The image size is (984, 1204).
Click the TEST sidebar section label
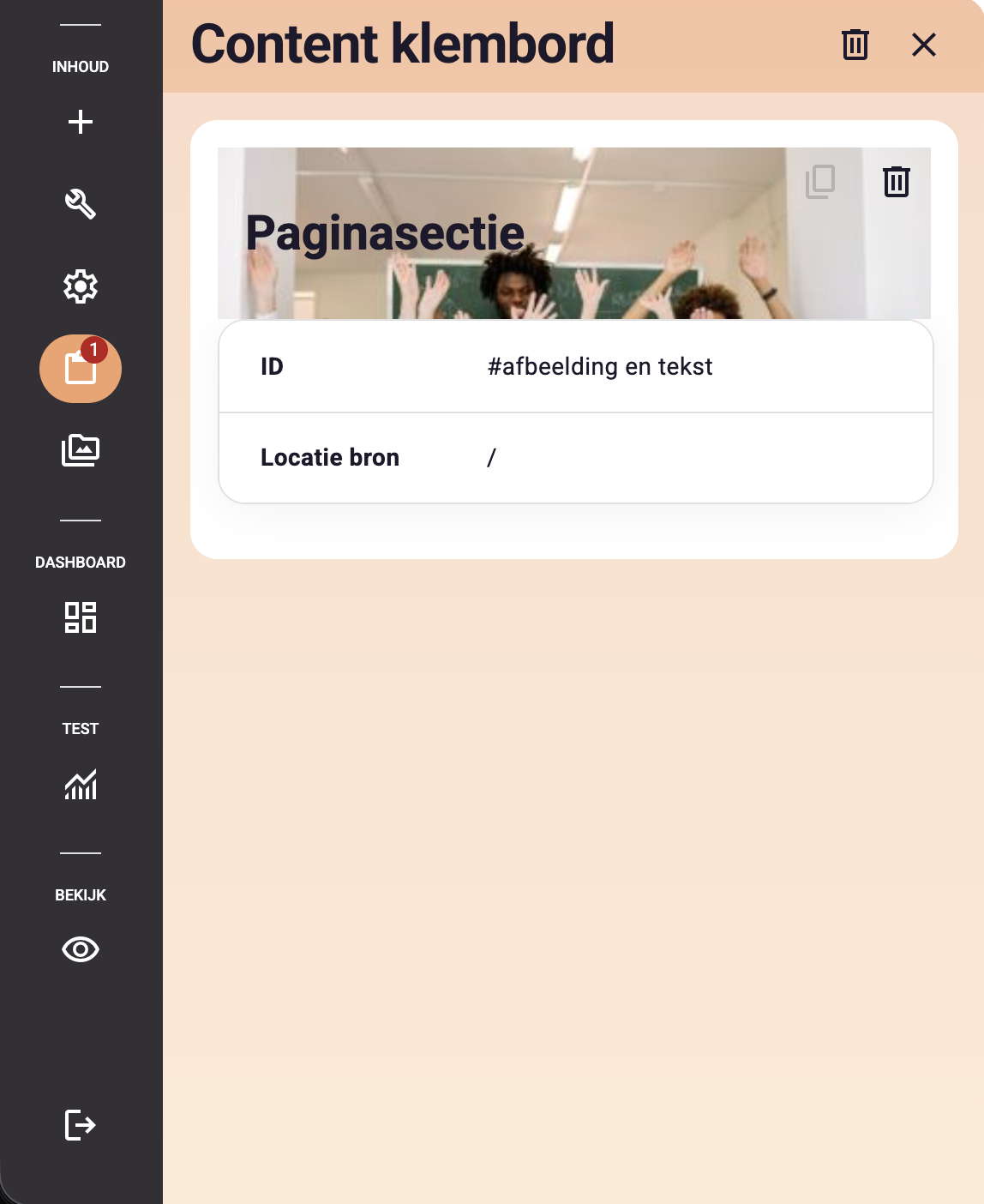(81, 729)
